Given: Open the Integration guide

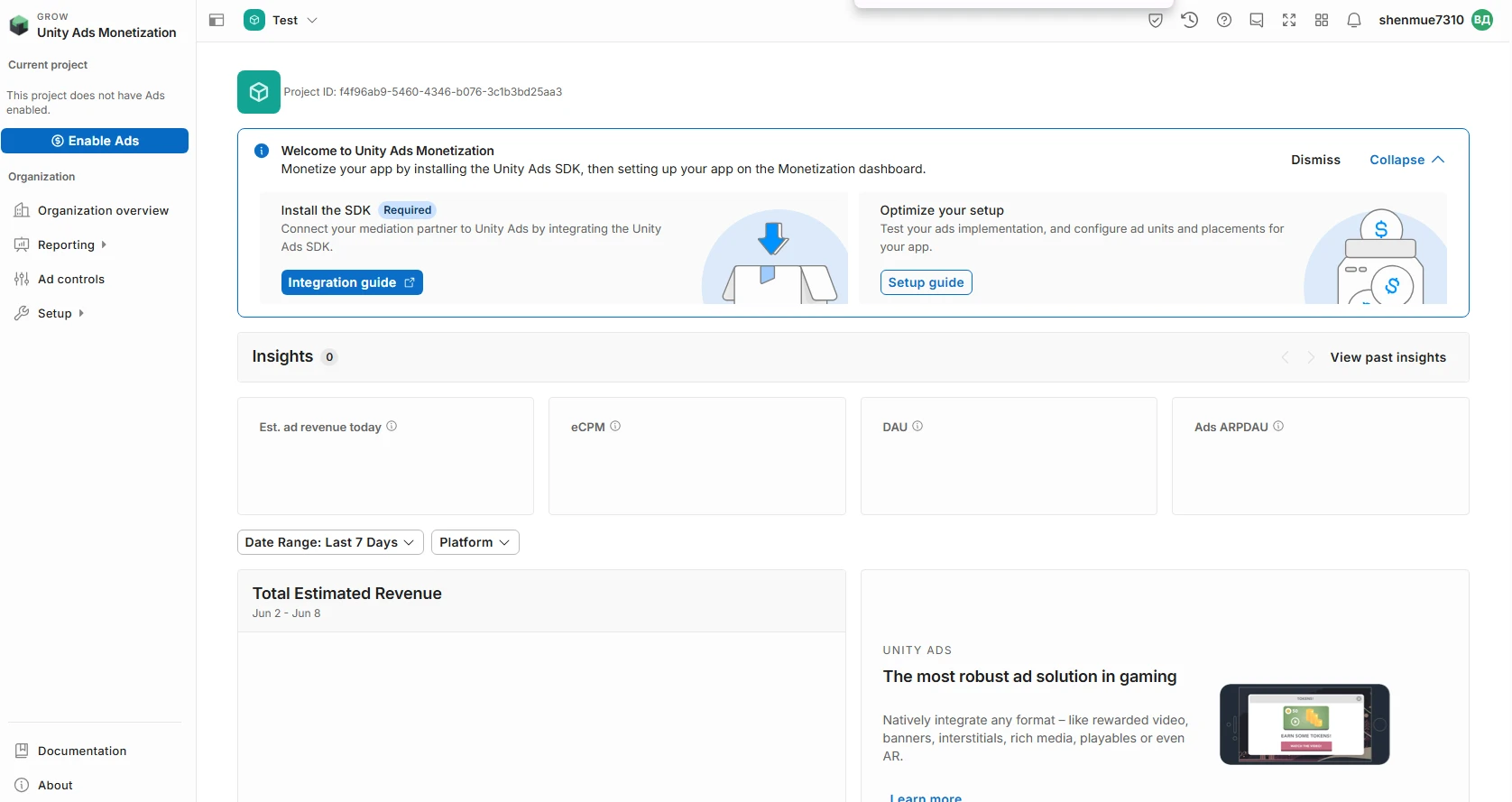Looking at the screenshot, I should click(352, 282).
